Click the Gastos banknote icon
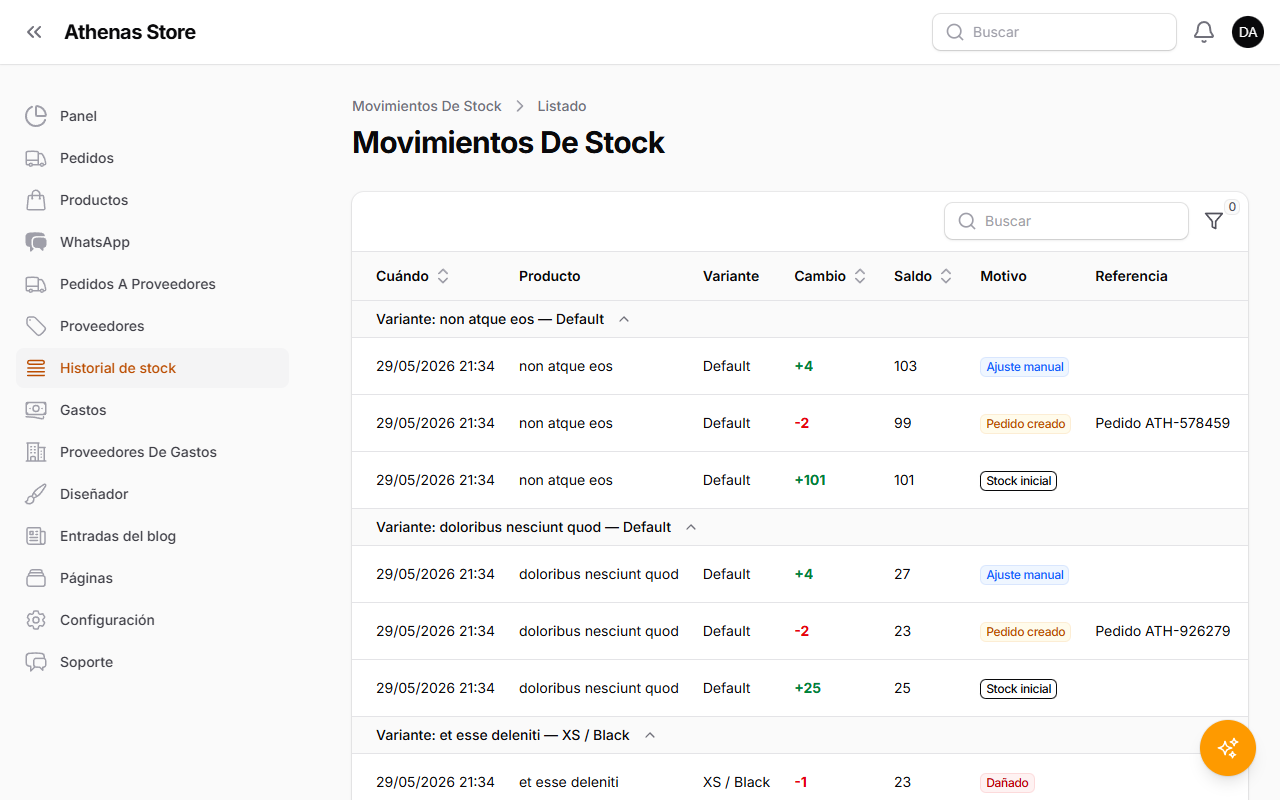The width and height of the screenshot is (1280, 800). [x=36, y=410]
